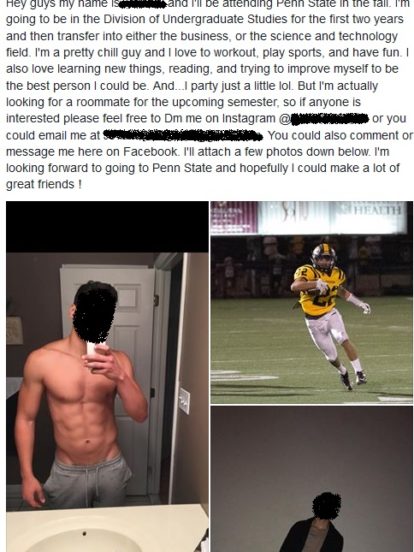This screenshot has height=552, width=414.
Task: Click the gray sweatpants in the selfie
Action: 87,482
